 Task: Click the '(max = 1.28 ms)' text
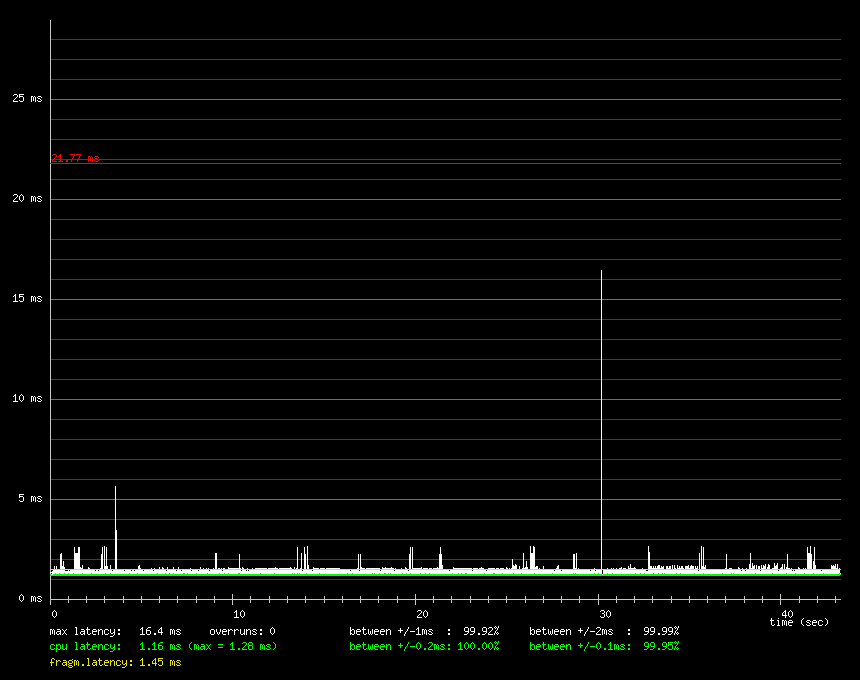coord(233,647)
